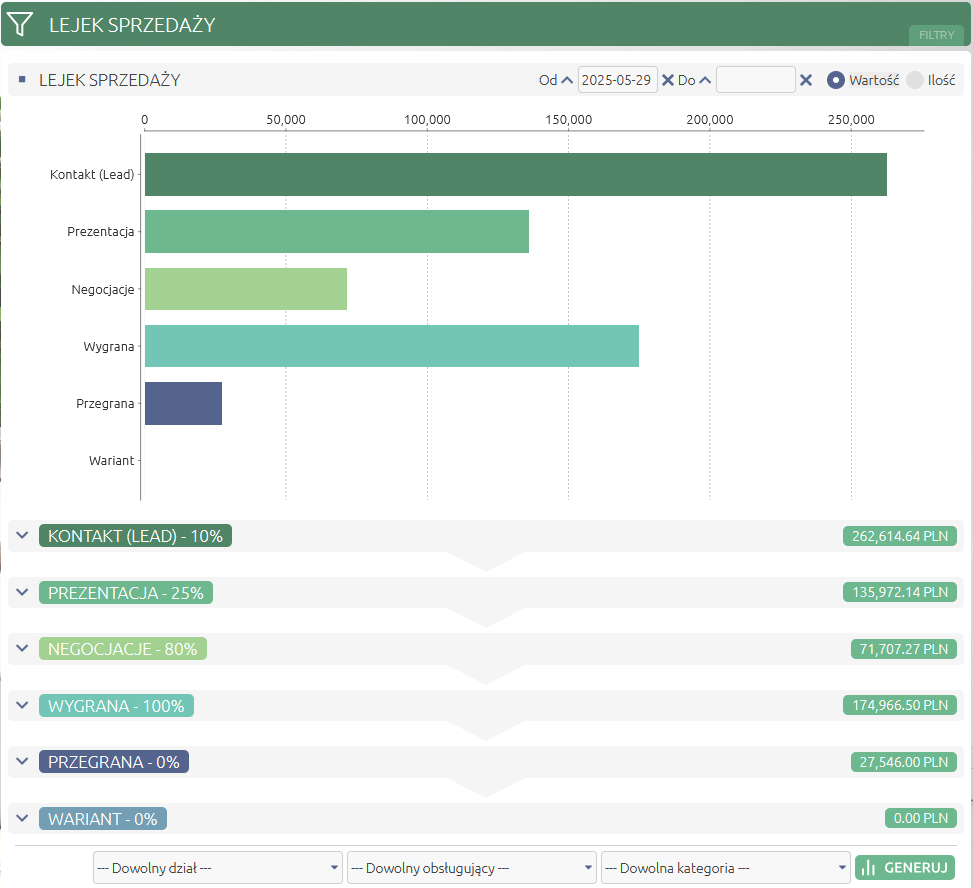Click the funnel icon in header
The width and height of the screenshot is (973, 888).
coord(20,24)
